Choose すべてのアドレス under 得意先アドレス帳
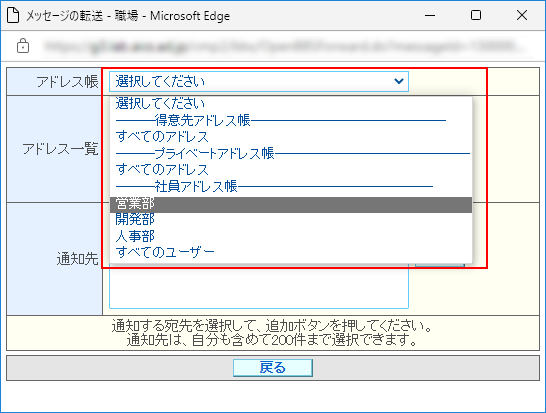Image resolution: width=546 pixels, height=413 pixels. [x=291, y=137]
